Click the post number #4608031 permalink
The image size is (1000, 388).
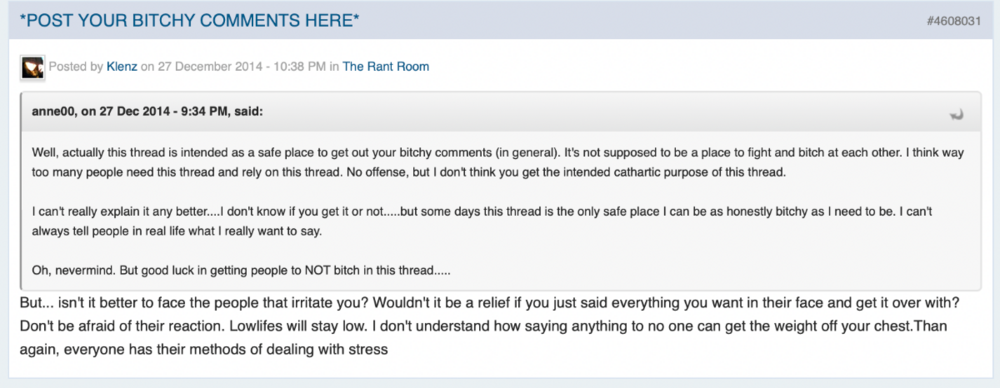953,21
